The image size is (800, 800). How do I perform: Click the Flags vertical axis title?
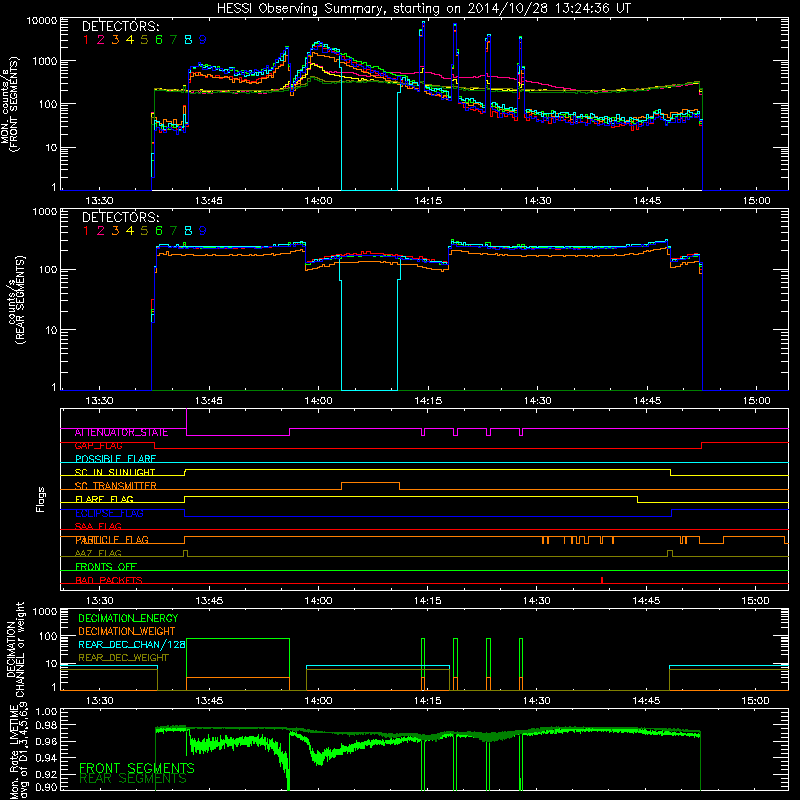[41, 499]
